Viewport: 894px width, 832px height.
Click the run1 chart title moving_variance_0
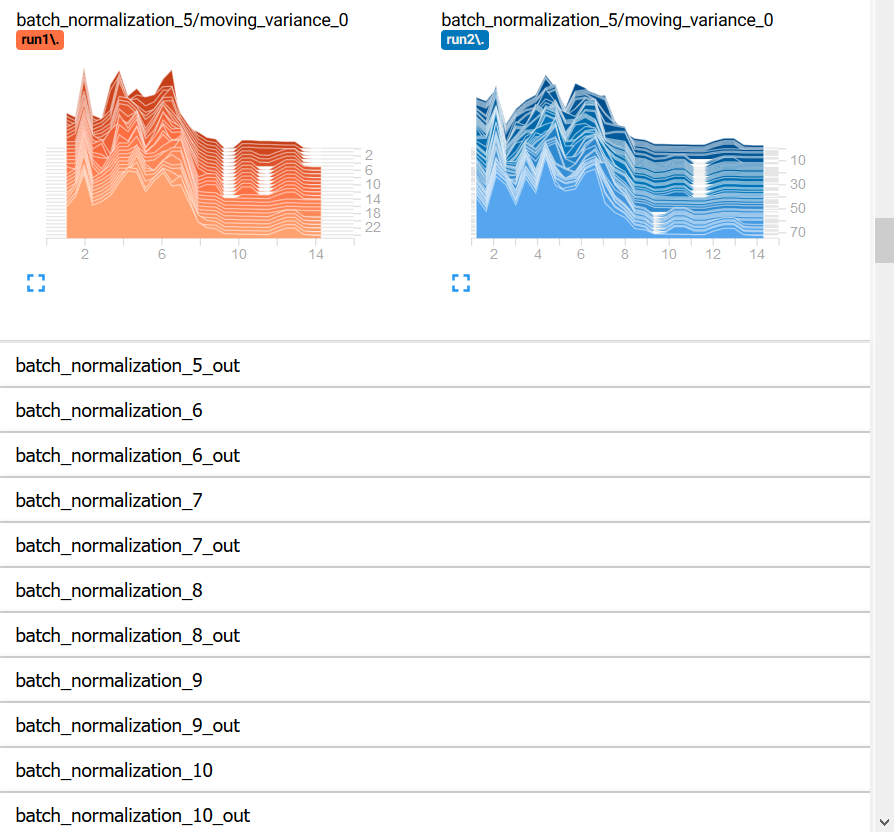(x=182, y=20)
